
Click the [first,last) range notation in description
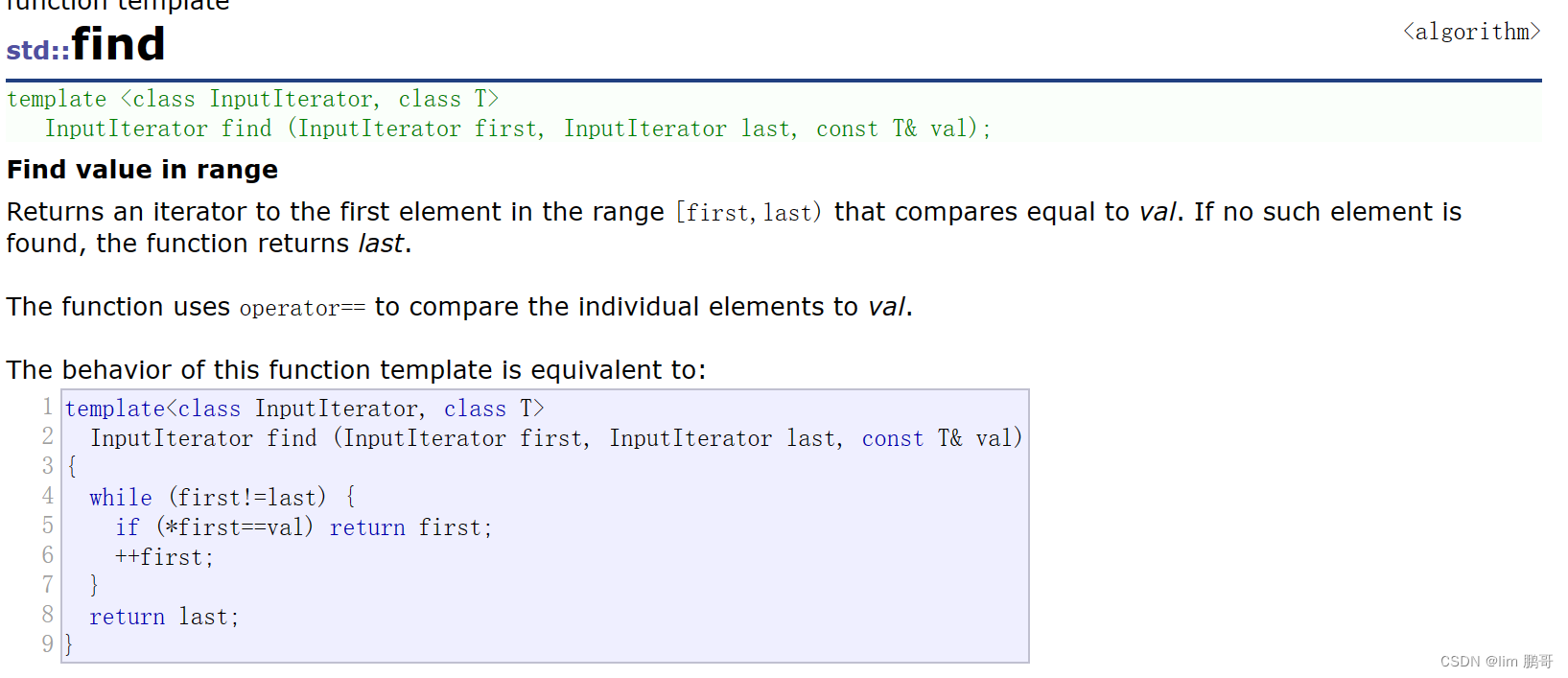pos(748,212)
